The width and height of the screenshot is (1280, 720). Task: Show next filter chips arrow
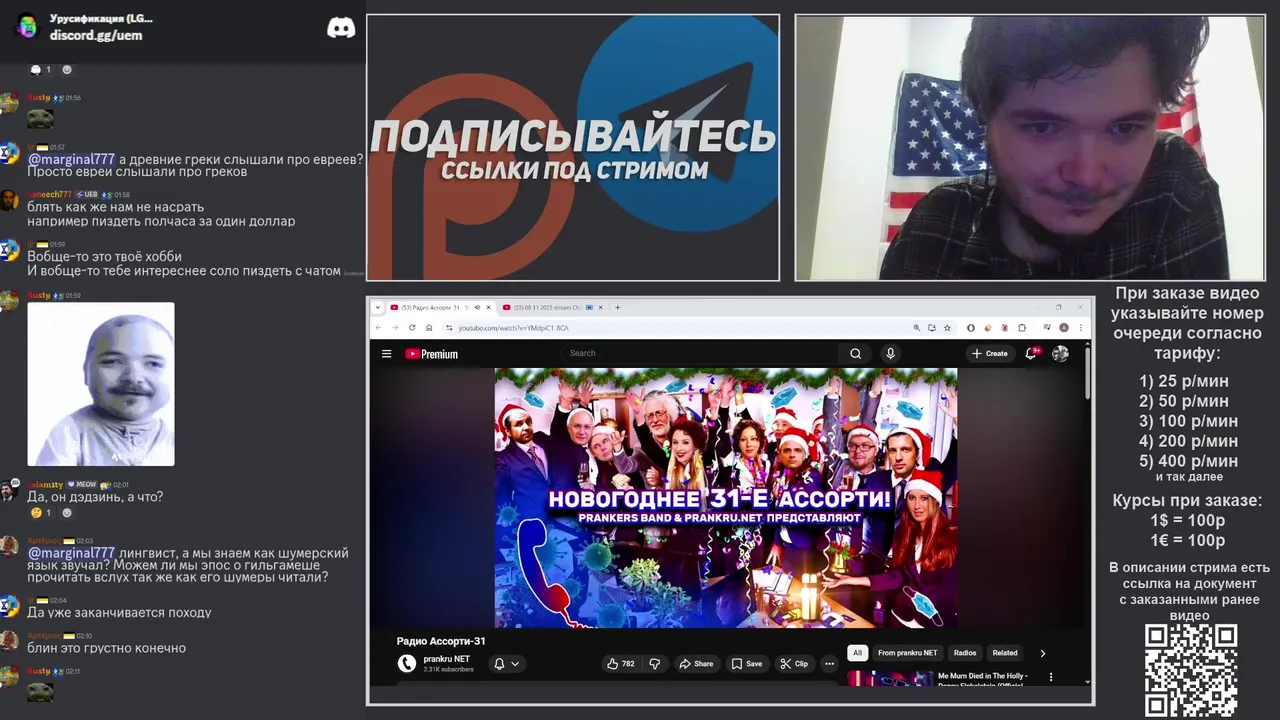(1042, 653)
